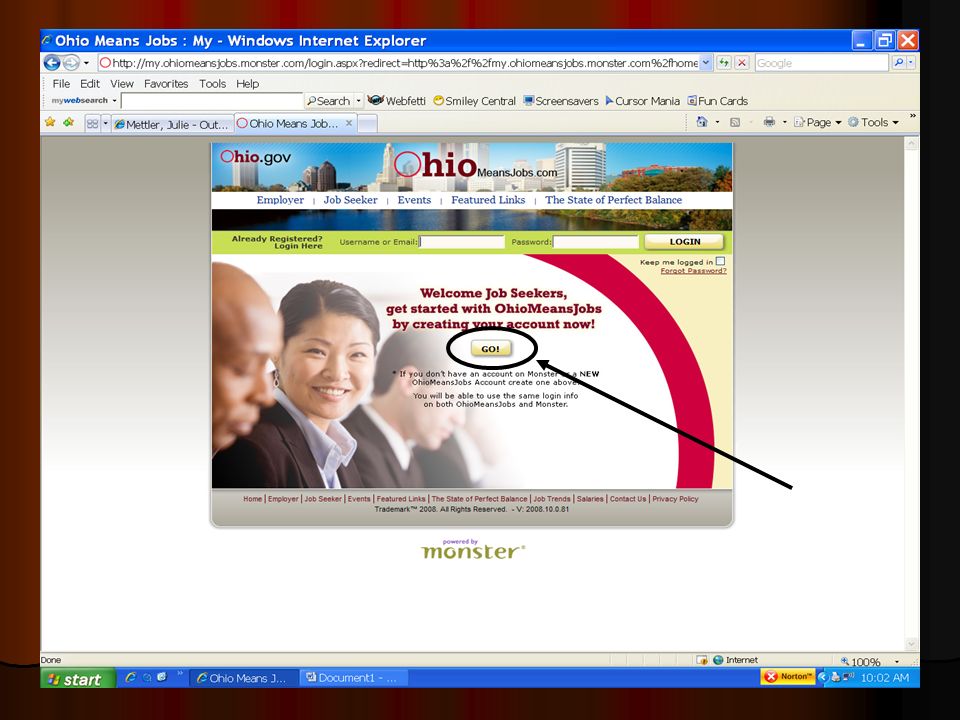Open the search provider dropdown arrow

tap(911, 62)
